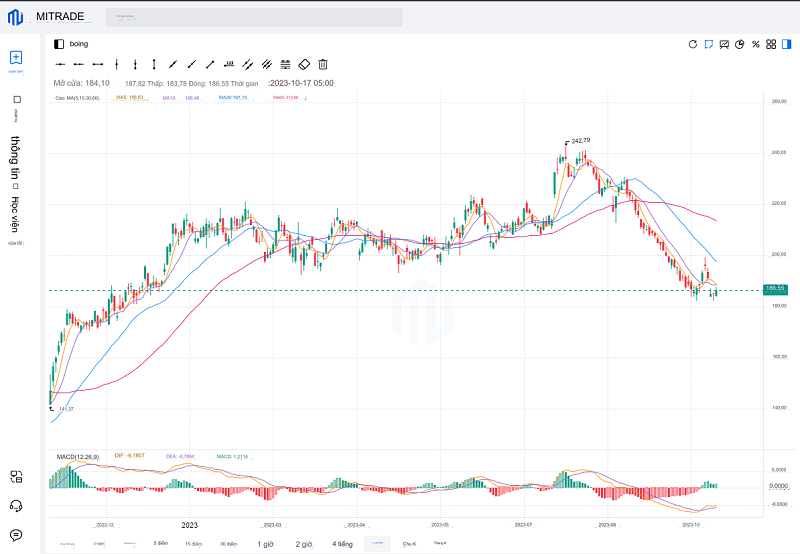Toggle the note annotation icon in top toolbar

[708, 44]
